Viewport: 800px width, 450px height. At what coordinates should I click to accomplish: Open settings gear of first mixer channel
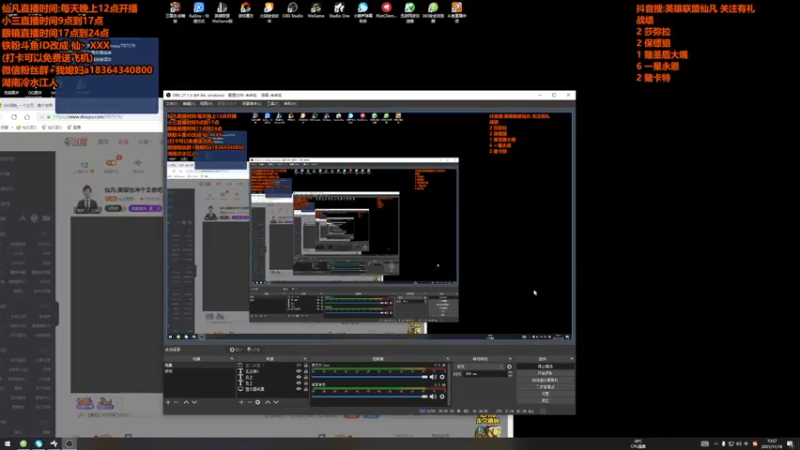[x=442, y=377]
